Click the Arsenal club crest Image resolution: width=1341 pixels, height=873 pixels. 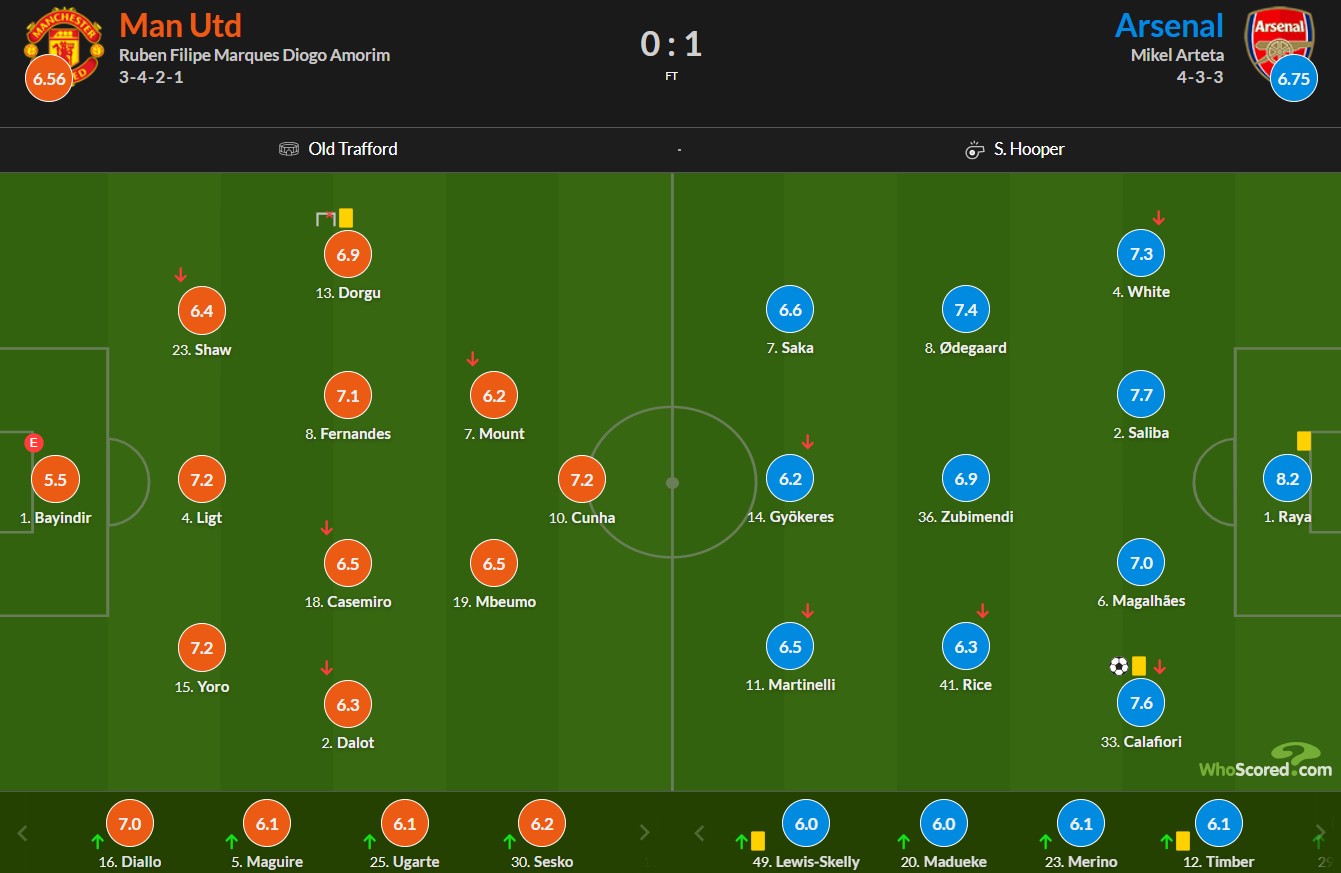(x=1278, y=40)
